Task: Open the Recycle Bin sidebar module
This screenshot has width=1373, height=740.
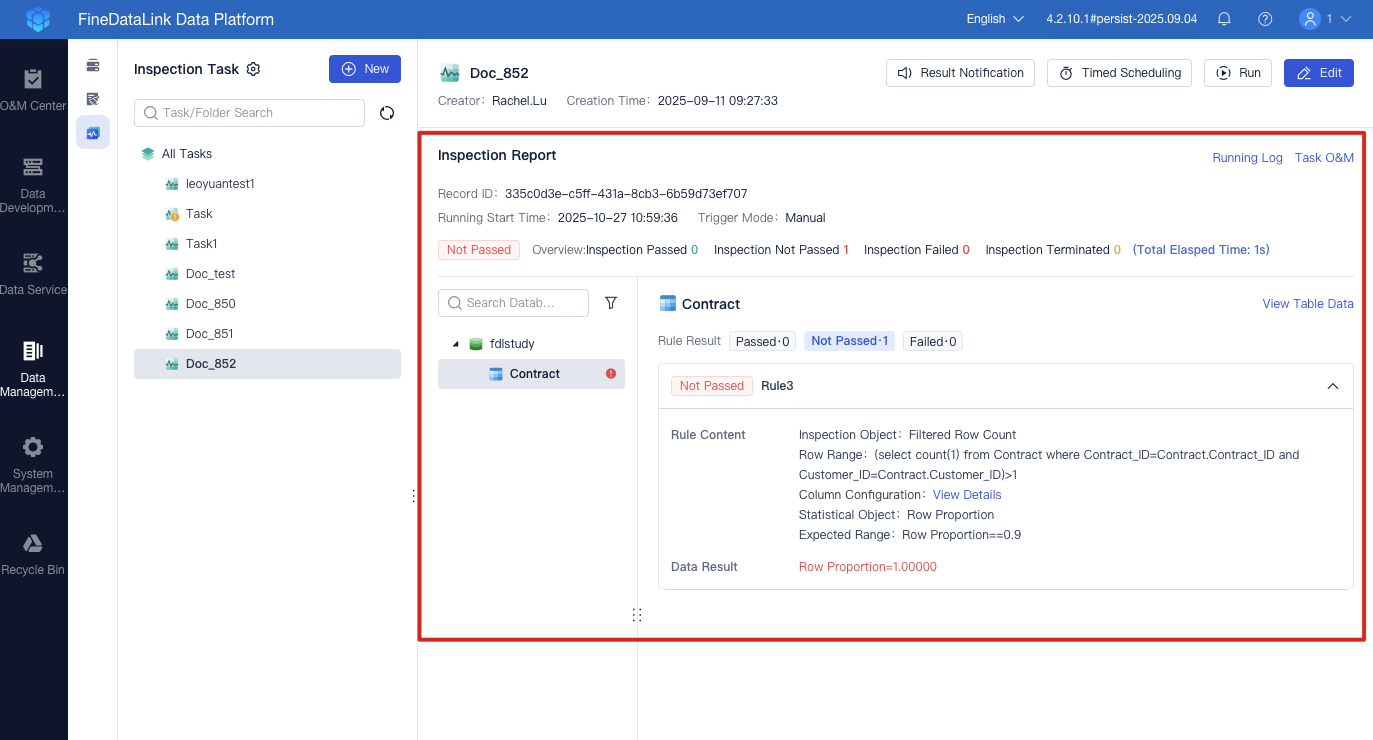Action: (x=33, y=554)
